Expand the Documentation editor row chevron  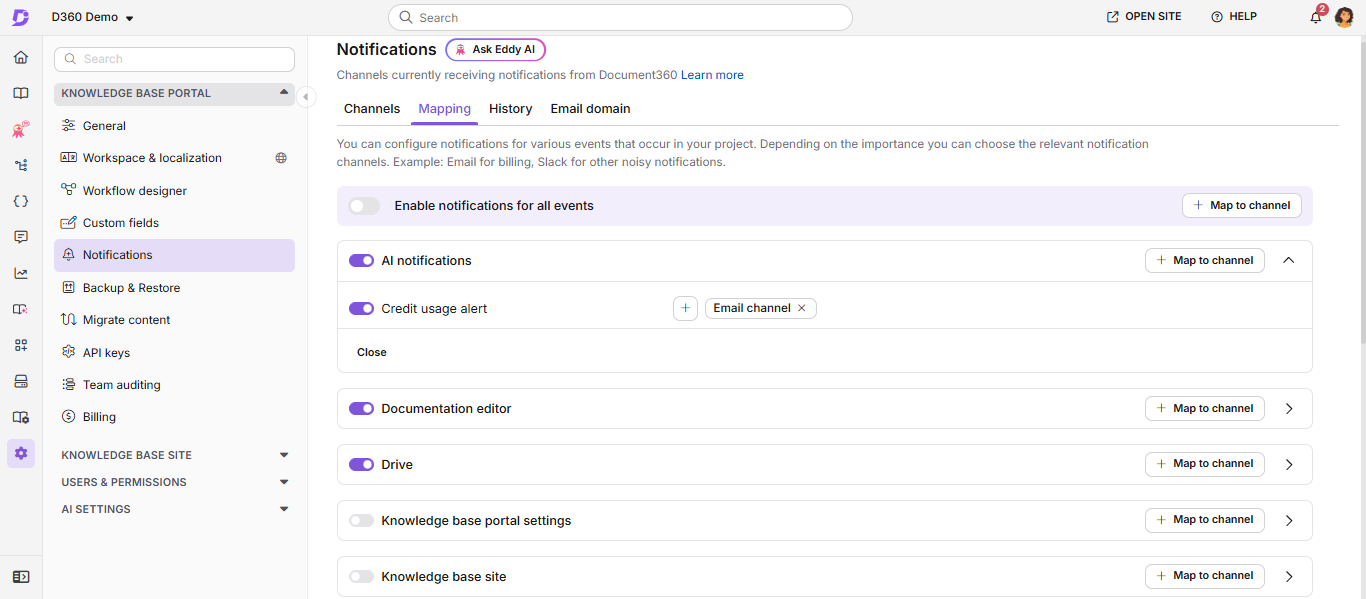[1289, 409]
